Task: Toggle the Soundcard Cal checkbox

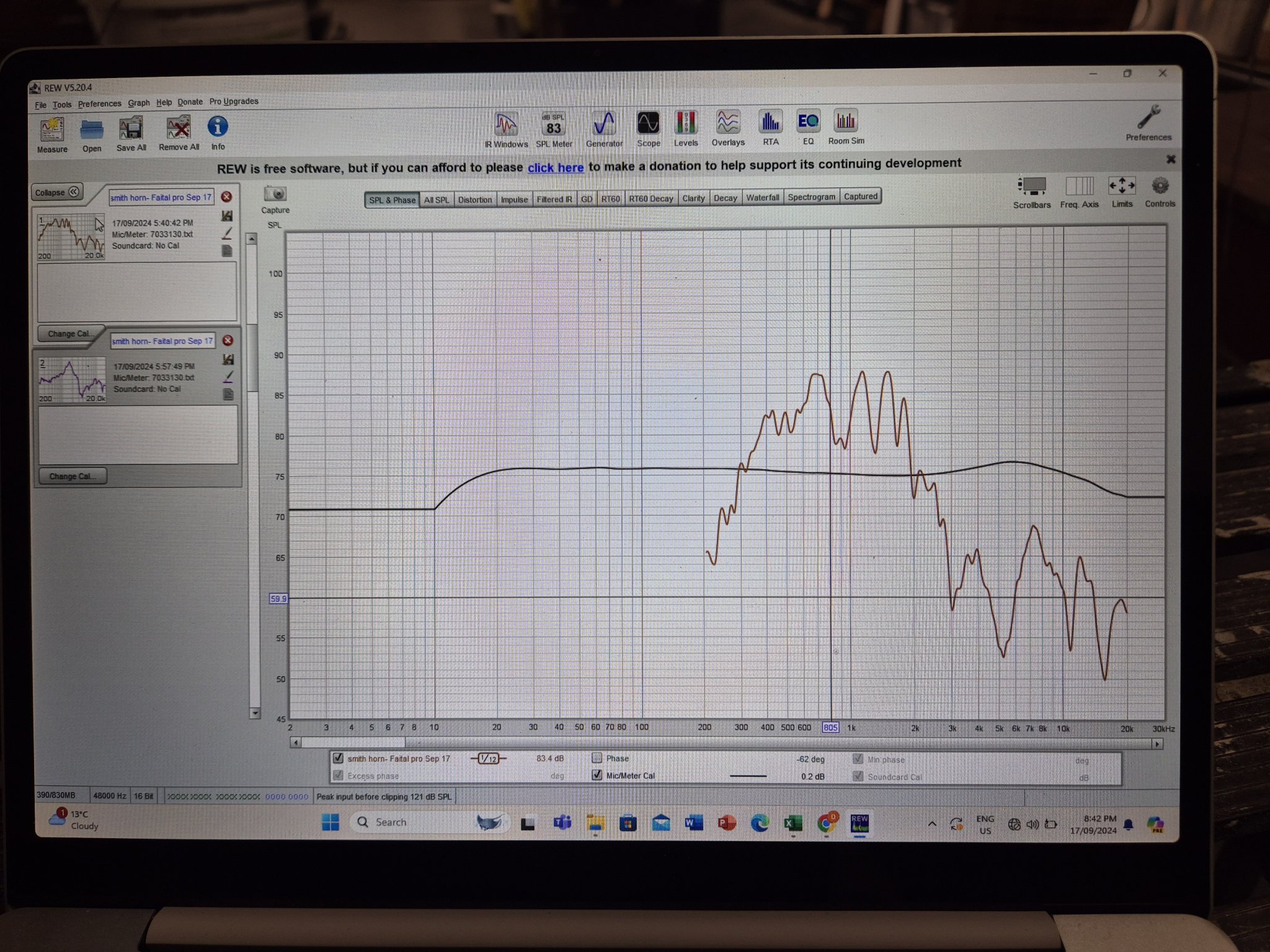Action: [858, 776]
